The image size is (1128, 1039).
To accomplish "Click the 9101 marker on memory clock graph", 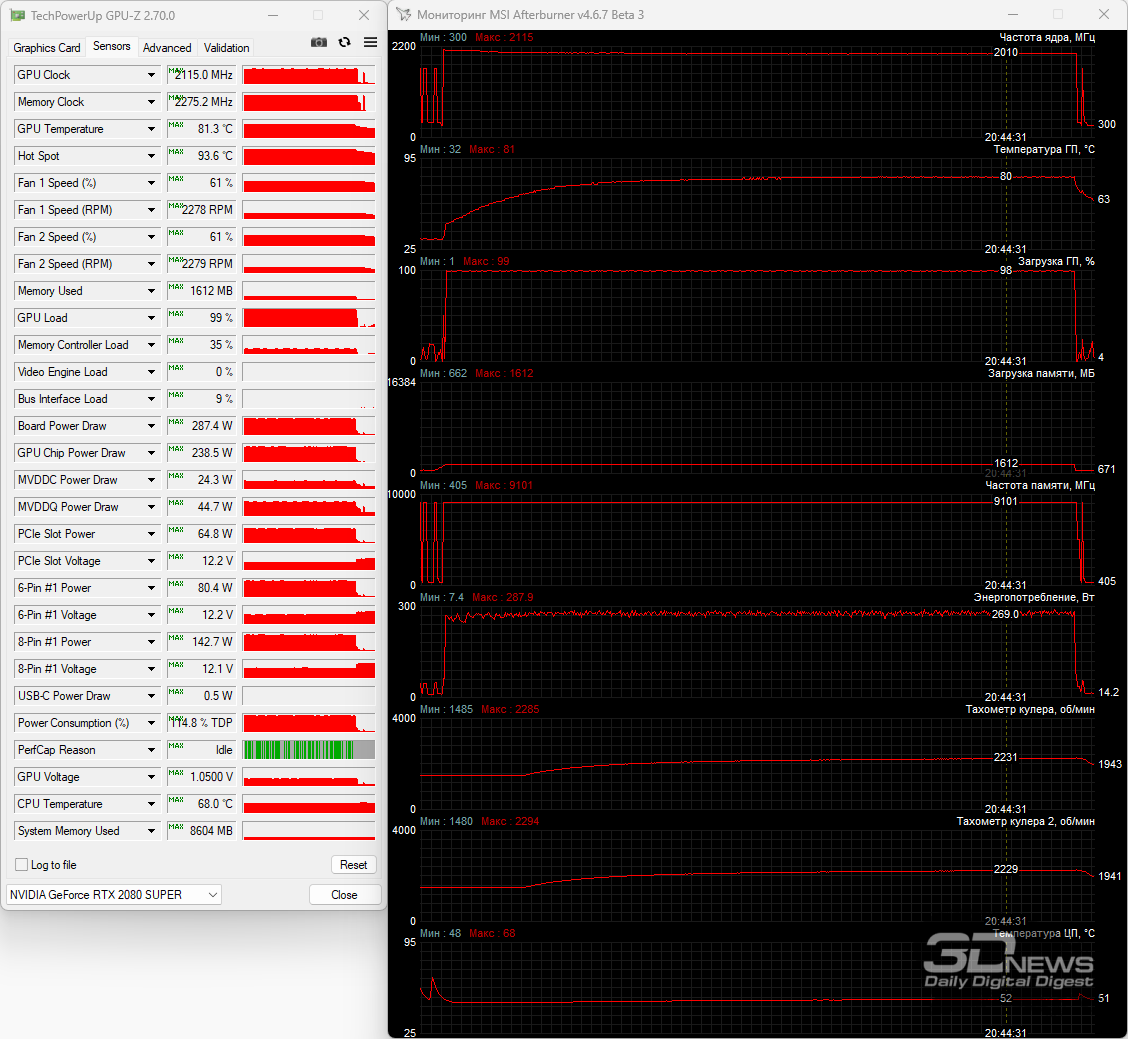I will 1006,502.
